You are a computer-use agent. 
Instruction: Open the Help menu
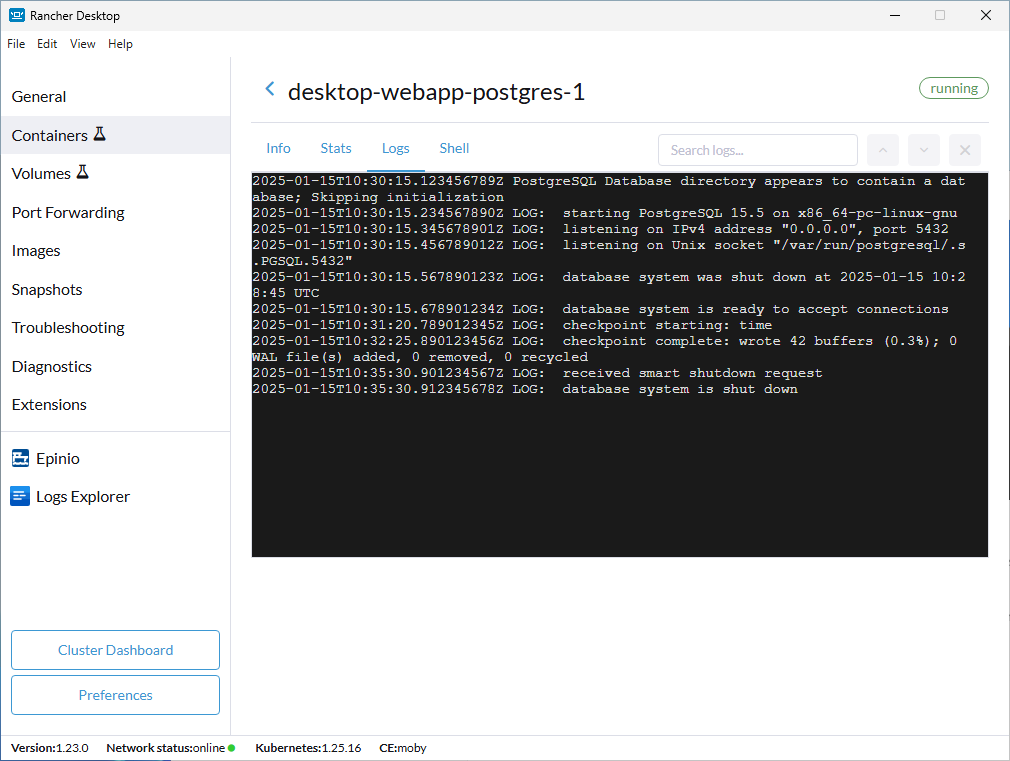click(120, 44)
